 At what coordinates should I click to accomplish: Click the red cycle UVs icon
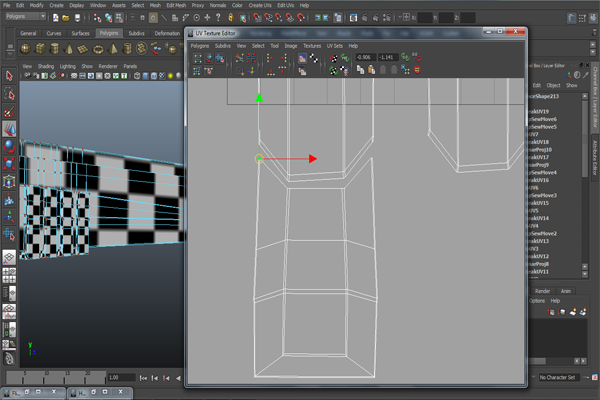pyautogui.click(x=417, y=70)
